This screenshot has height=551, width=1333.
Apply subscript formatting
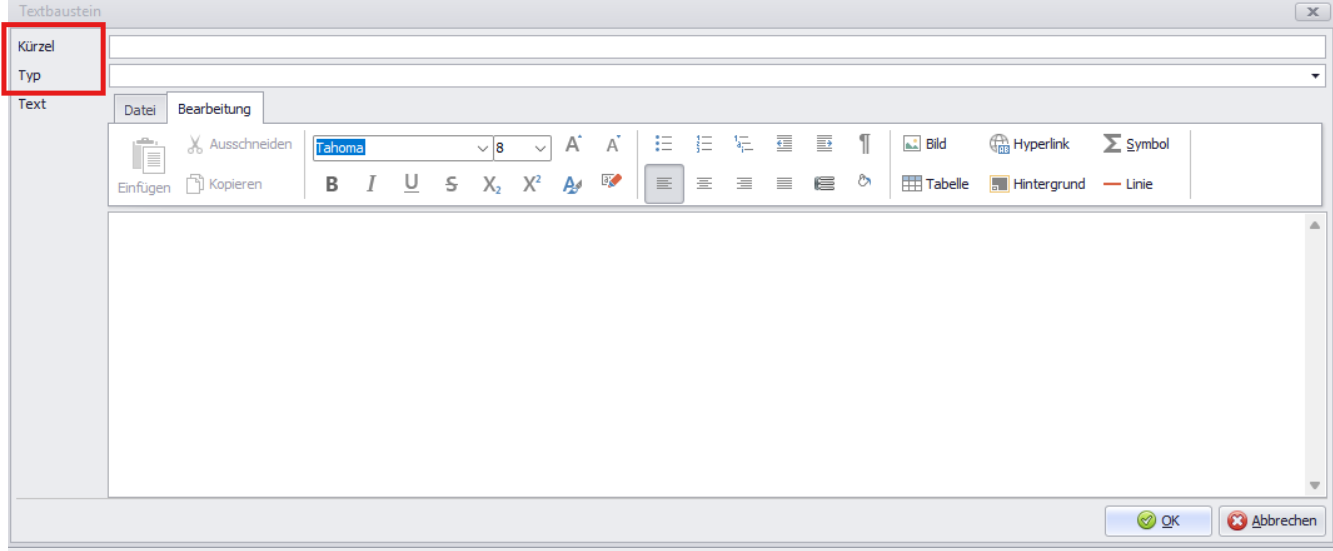click(x=491, y=184)
